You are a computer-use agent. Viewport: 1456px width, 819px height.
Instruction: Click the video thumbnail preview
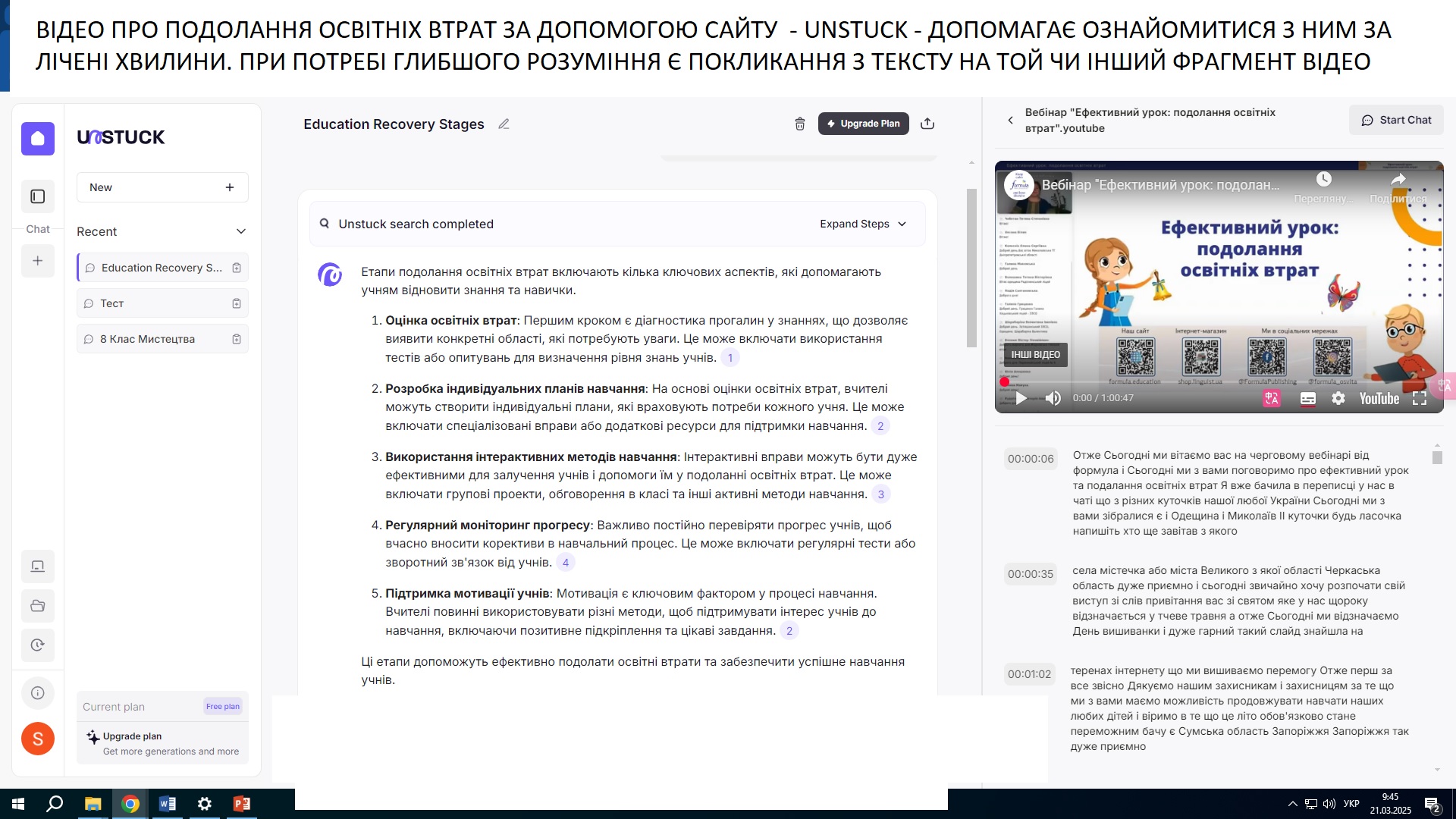point(1219,287)
